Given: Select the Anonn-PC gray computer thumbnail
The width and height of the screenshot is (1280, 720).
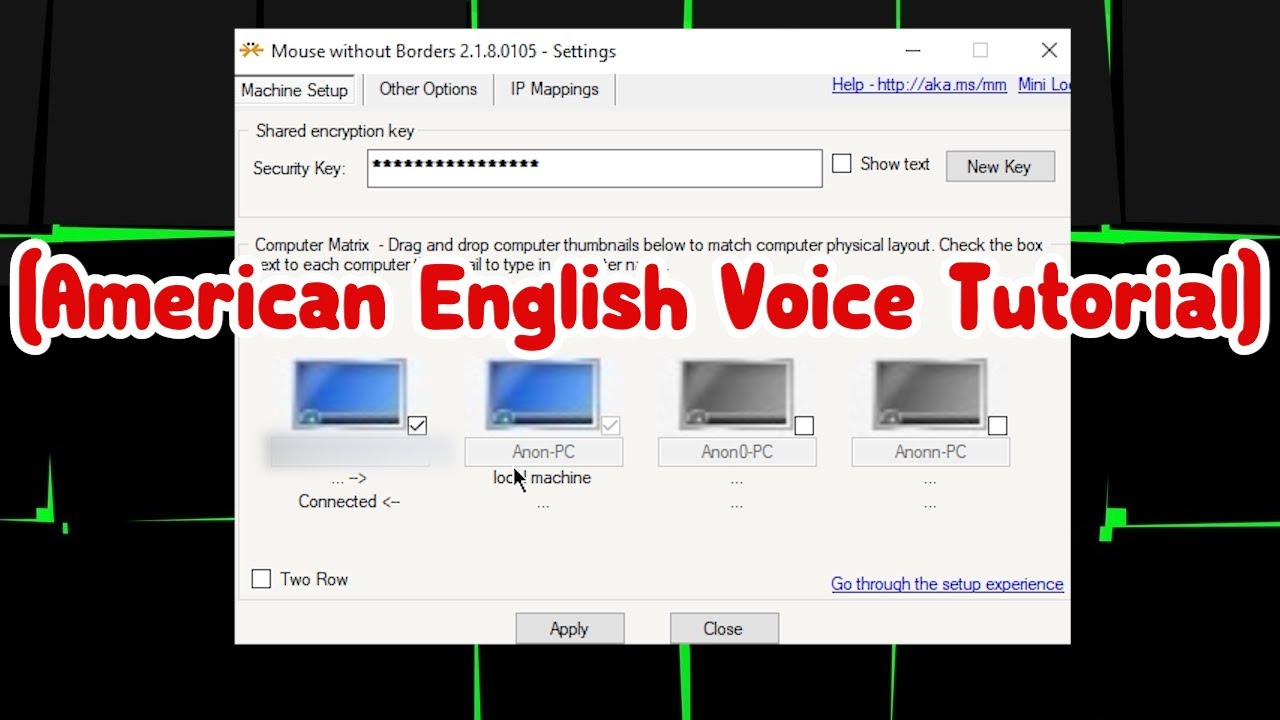Looking at the screenshot, I should pyautogui.click(x=930, y=395).
